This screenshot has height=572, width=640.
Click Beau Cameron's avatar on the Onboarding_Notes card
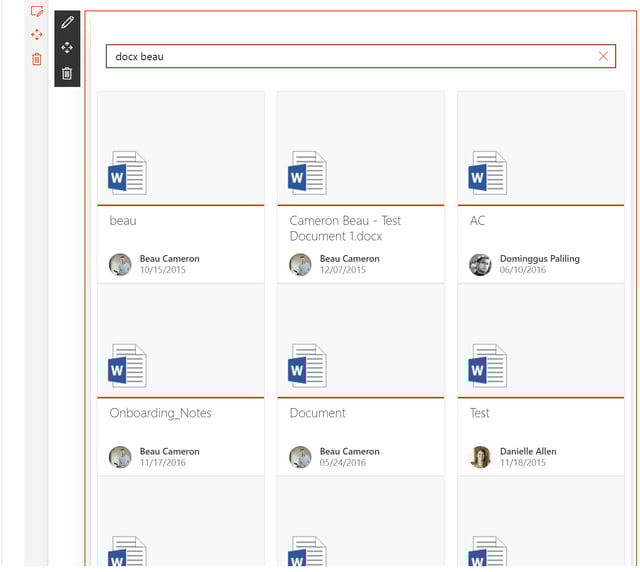(x=120, y=457)
